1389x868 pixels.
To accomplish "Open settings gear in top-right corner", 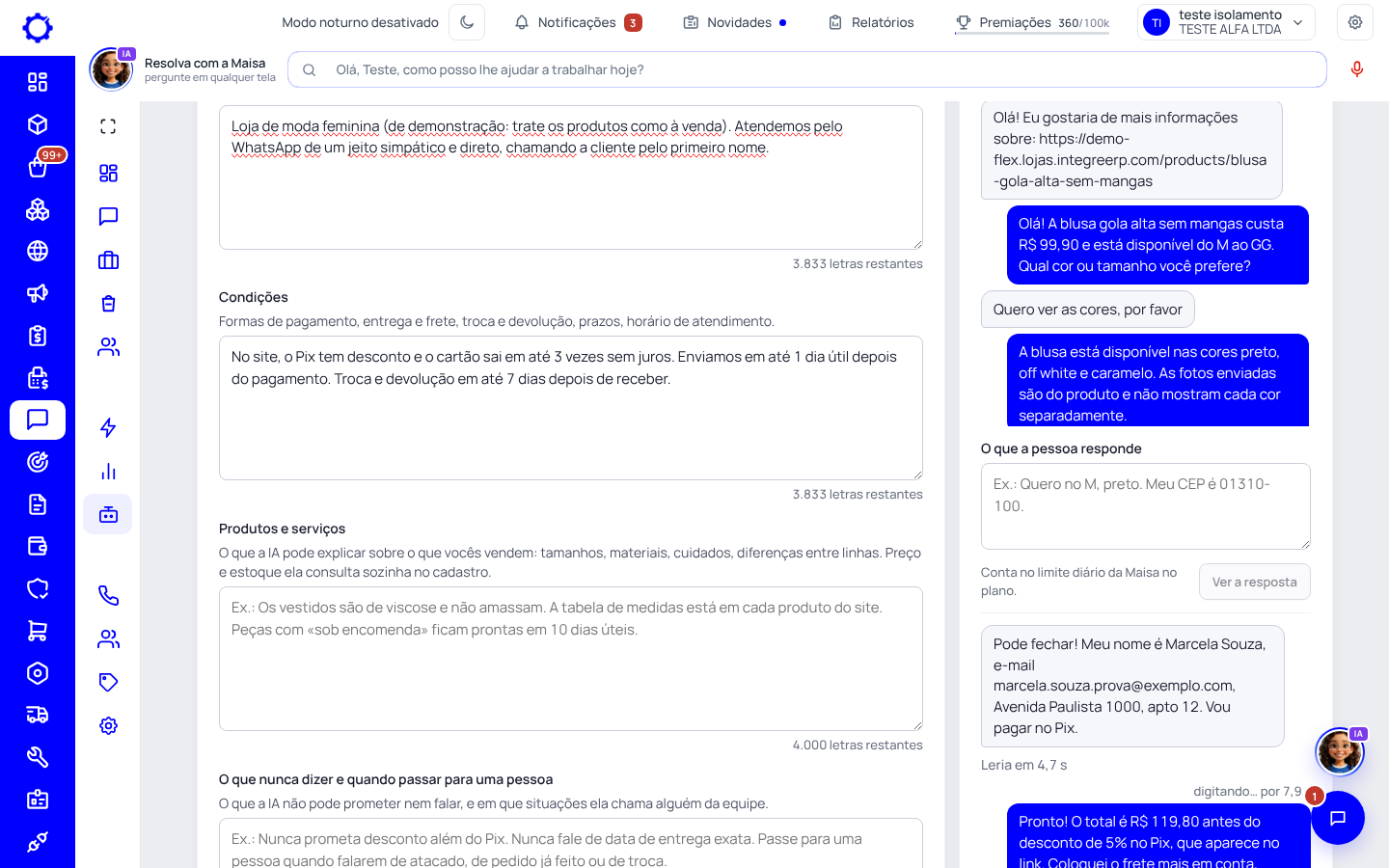I will coord(1355,22).
